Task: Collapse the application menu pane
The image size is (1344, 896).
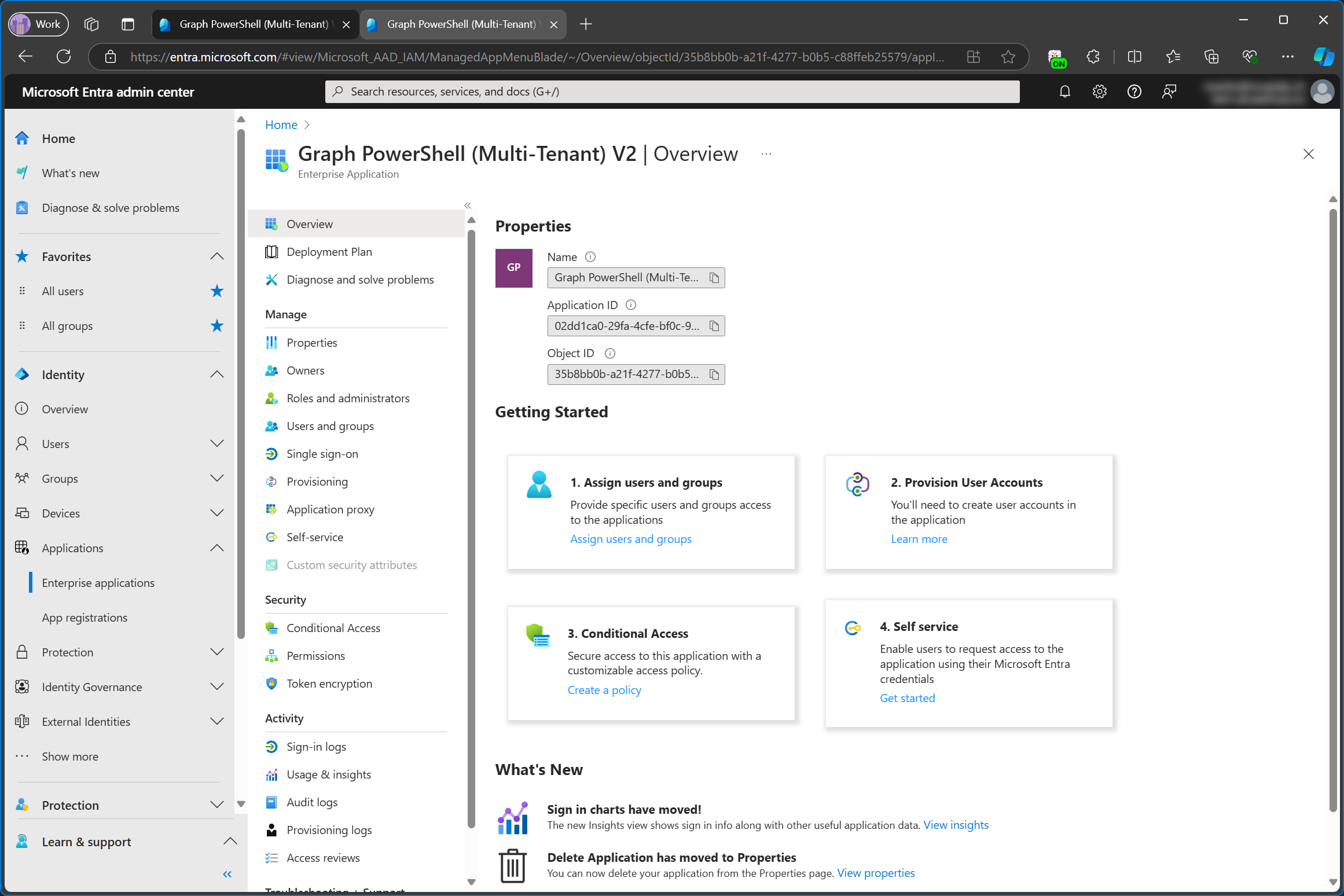Action: 468,205
